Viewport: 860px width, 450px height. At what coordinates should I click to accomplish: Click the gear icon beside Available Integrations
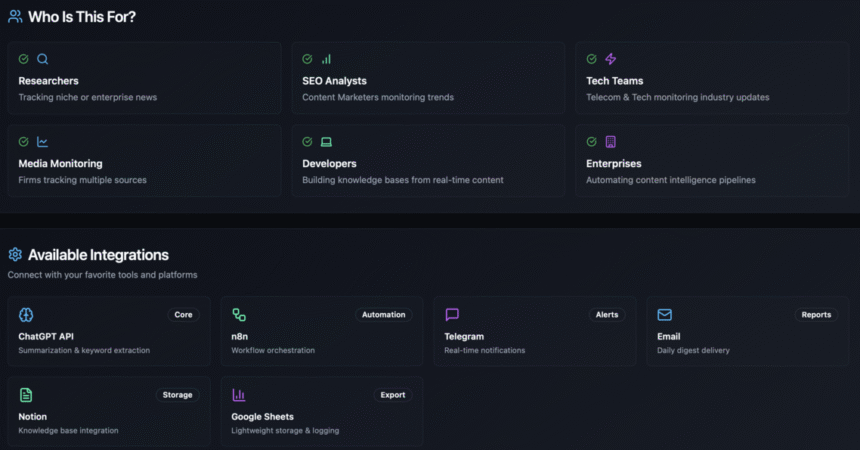click(15, 254)
